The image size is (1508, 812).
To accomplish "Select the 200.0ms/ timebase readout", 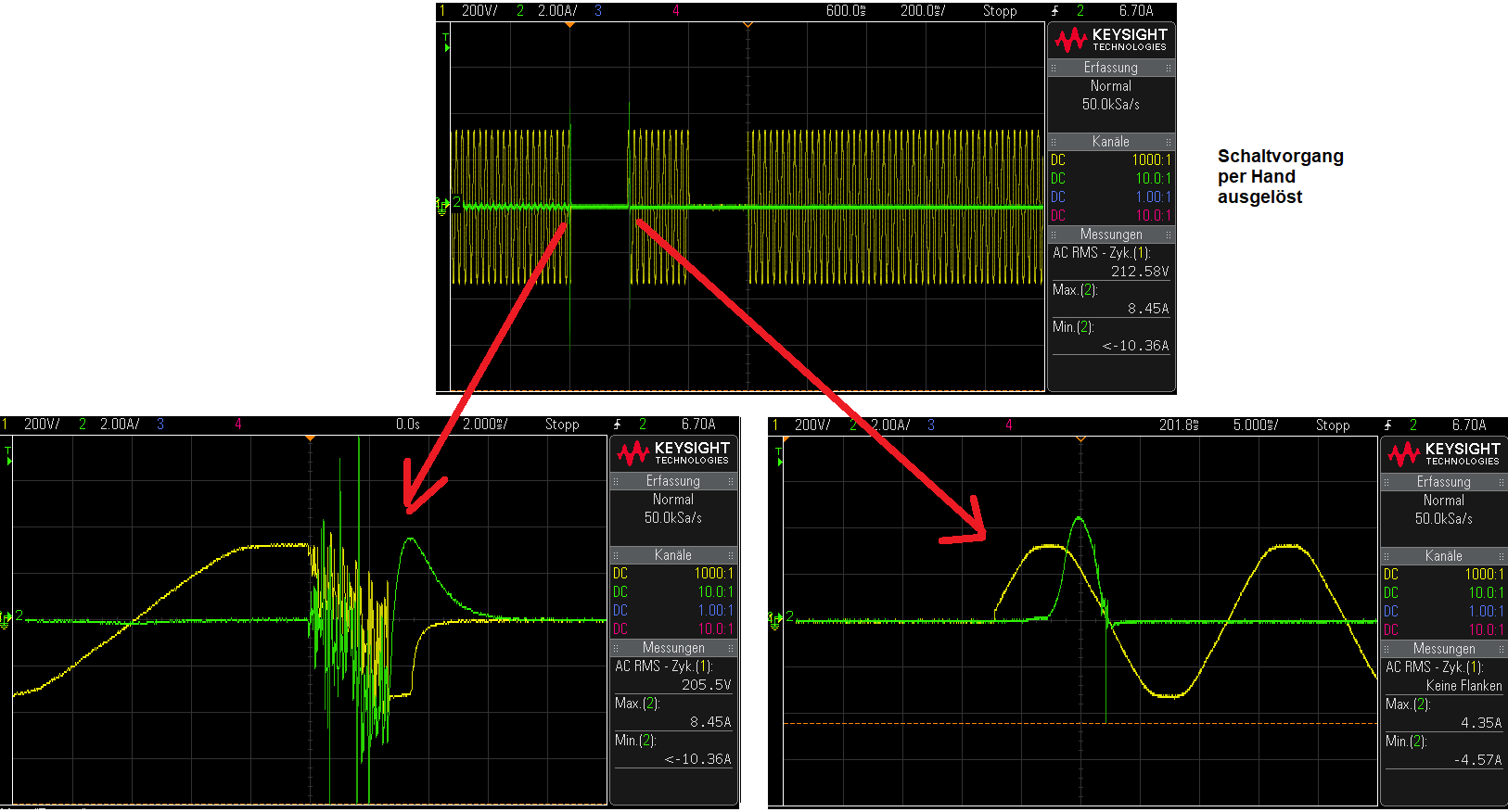I will point(923,11).
